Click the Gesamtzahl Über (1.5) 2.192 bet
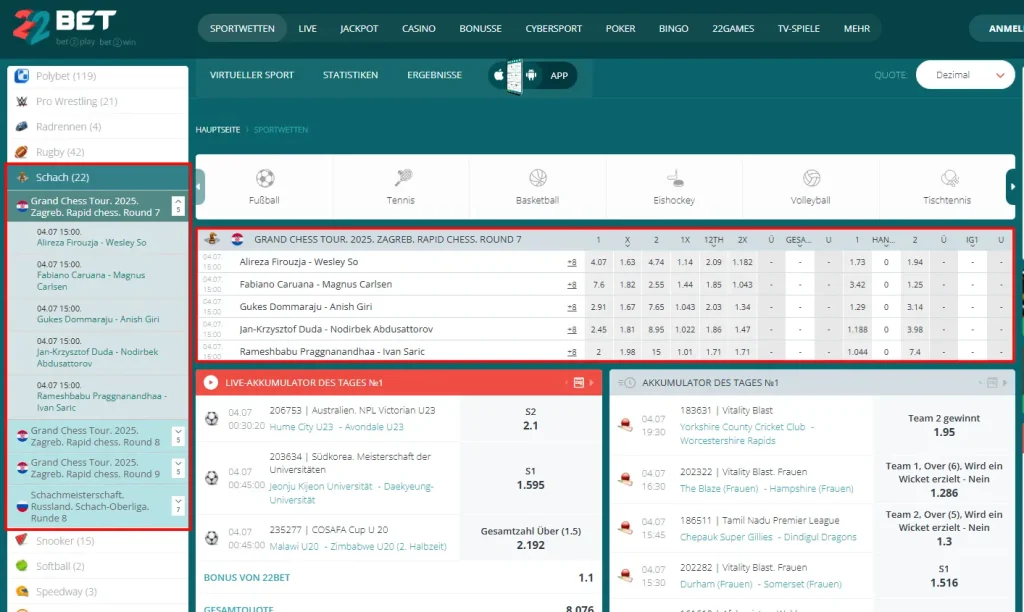Viewport: 1024px width, 612px height. click(x=530, y=538)
